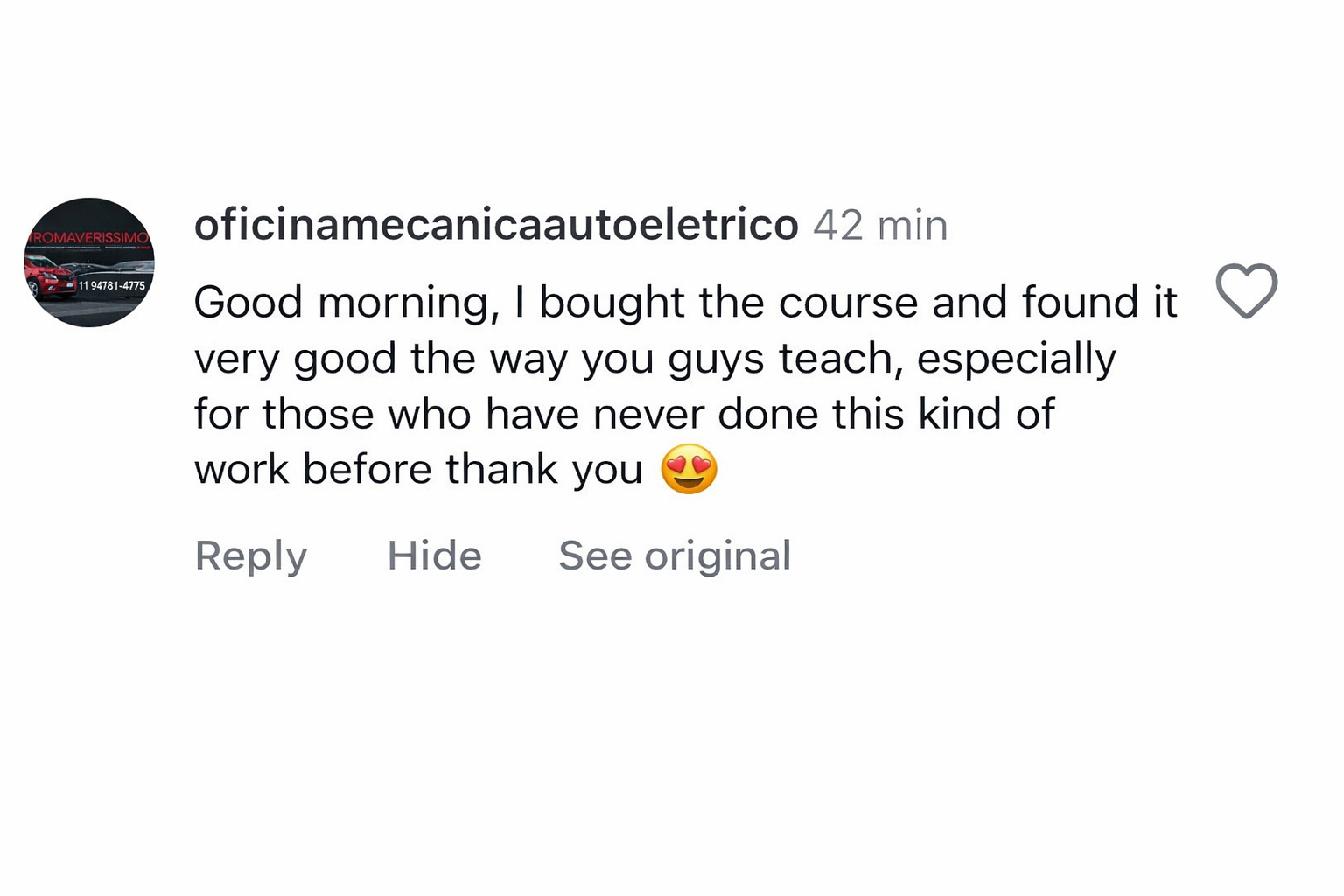Click the word "especially" in the comment
1344x896 pixels.
1016,359
